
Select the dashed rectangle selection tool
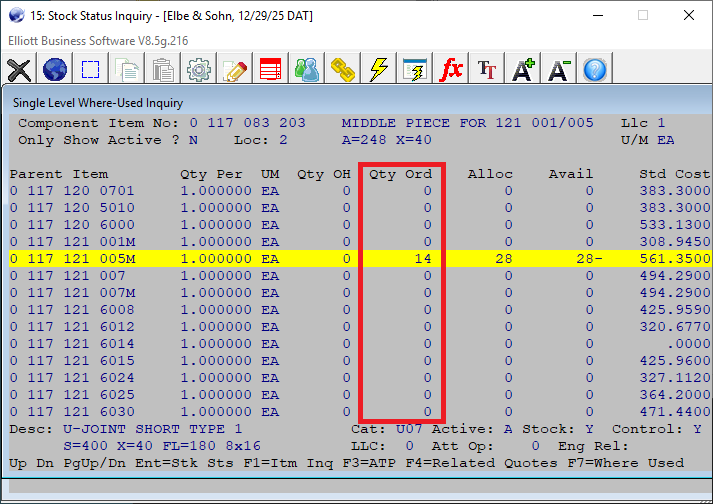[91, 70]
